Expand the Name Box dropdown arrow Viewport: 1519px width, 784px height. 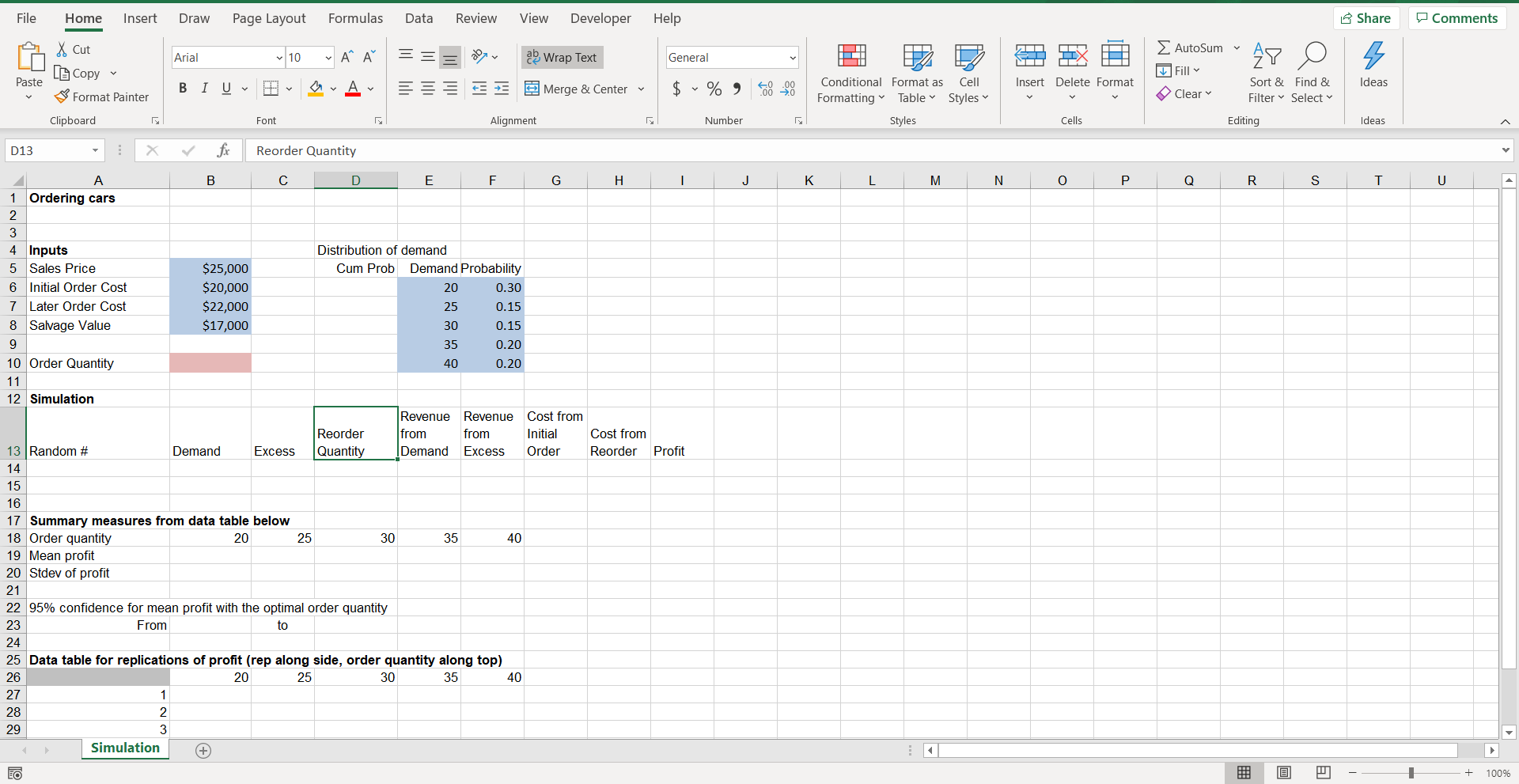tap(95, 150)
